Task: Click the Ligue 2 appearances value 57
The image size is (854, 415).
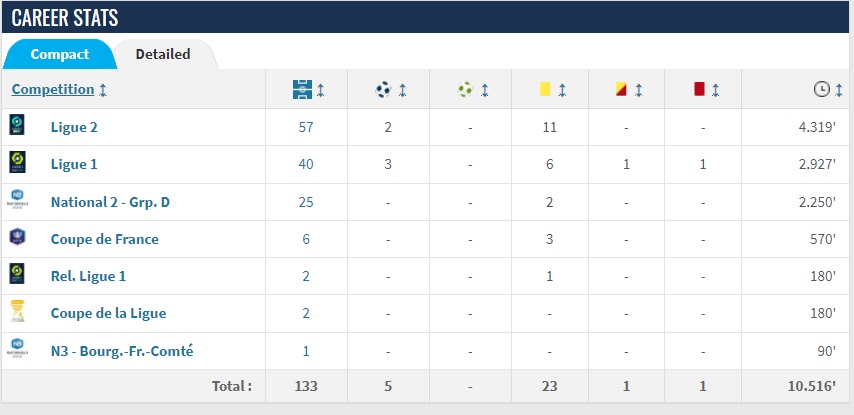Action: pos(306,127)
